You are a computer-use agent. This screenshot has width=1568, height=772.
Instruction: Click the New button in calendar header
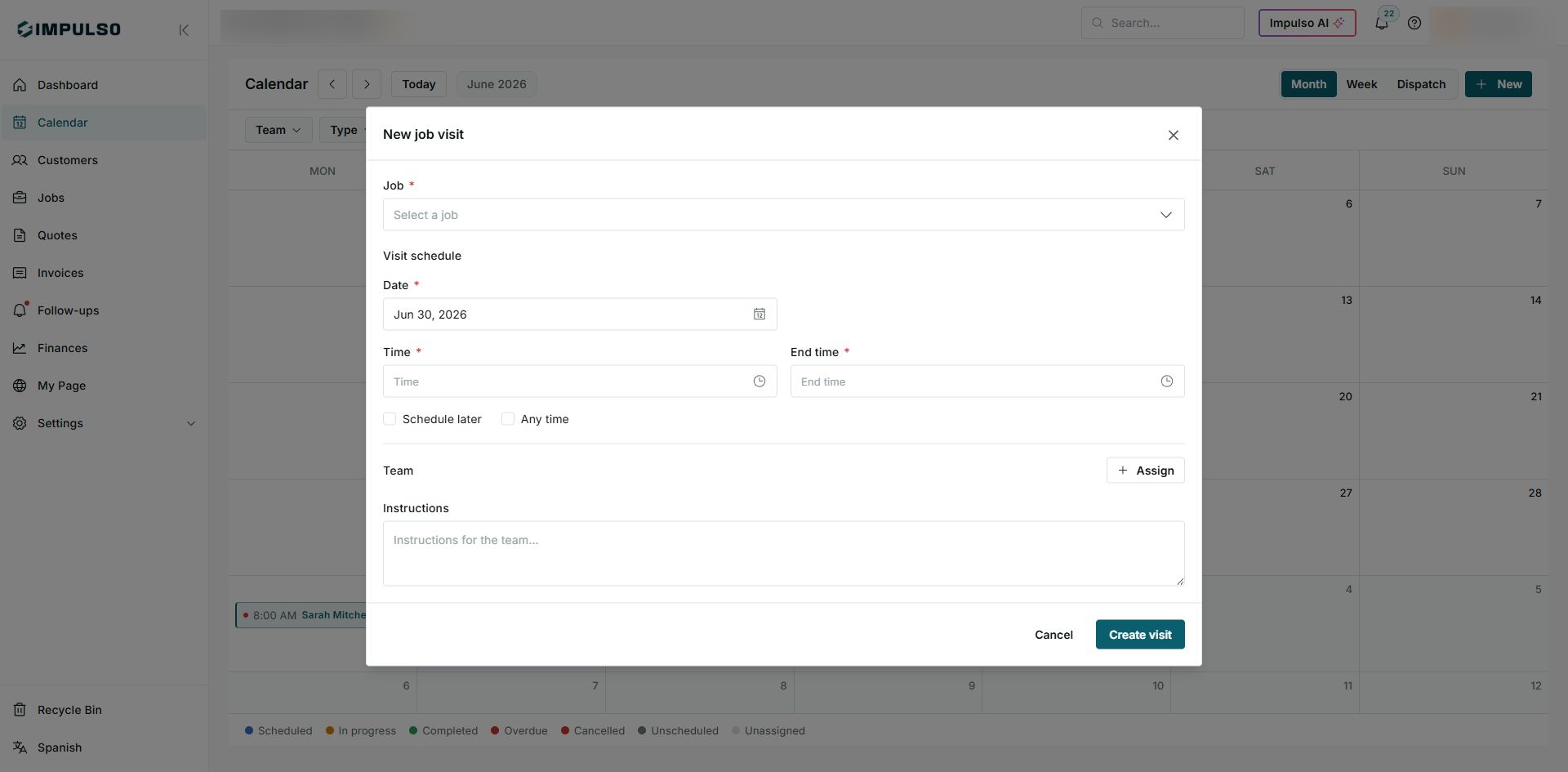[1499, 84]
